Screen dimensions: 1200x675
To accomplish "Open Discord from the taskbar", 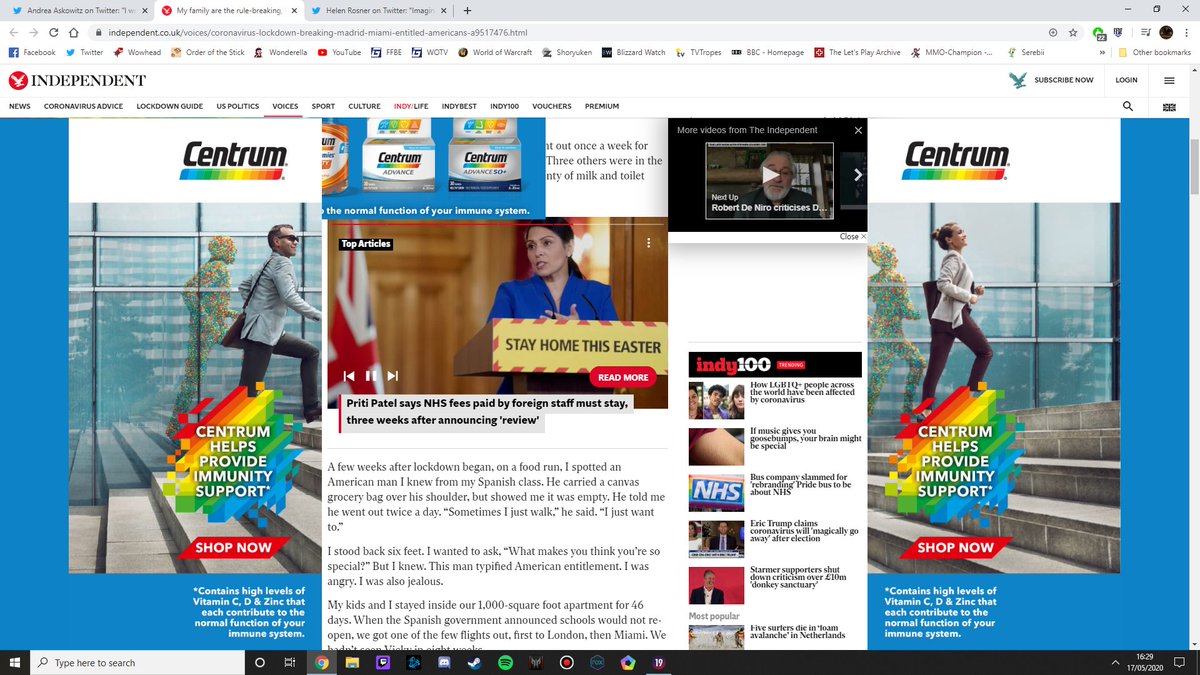I will (443, 662).
